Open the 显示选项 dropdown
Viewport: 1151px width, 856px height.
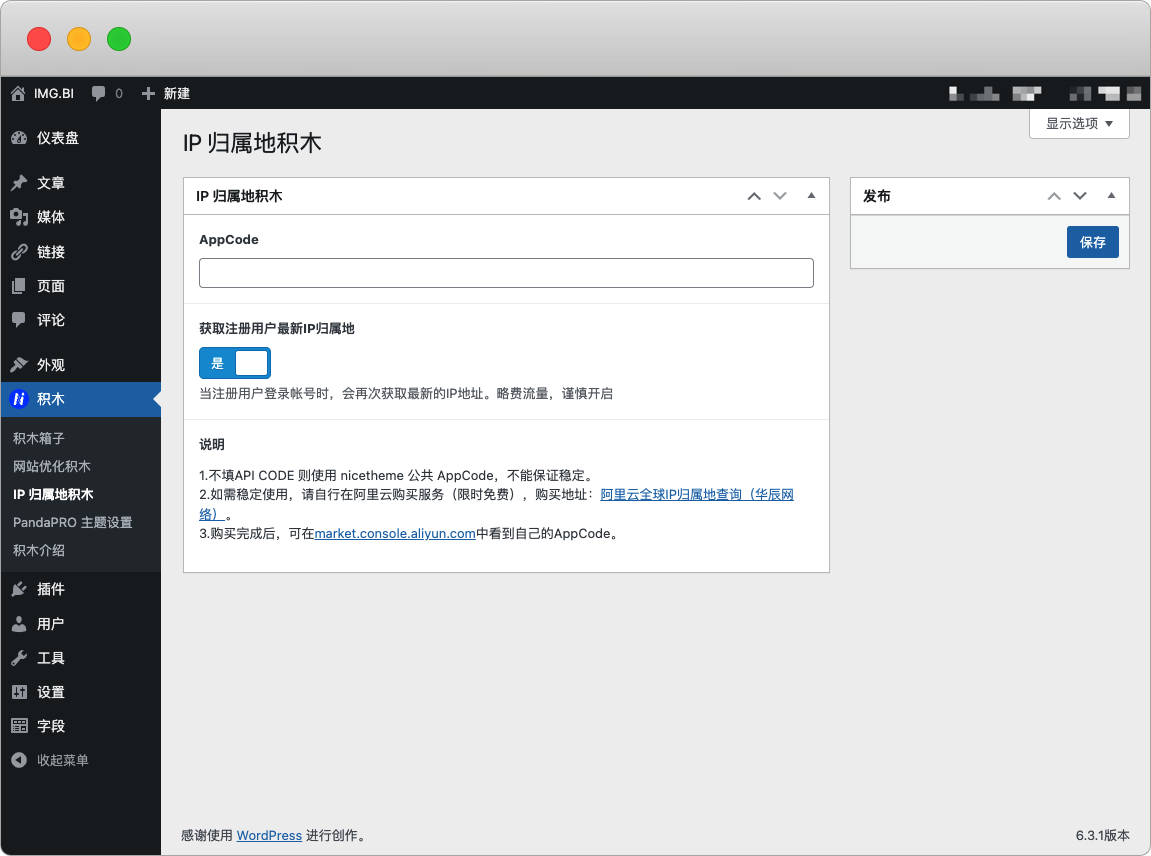point(1079,123)
